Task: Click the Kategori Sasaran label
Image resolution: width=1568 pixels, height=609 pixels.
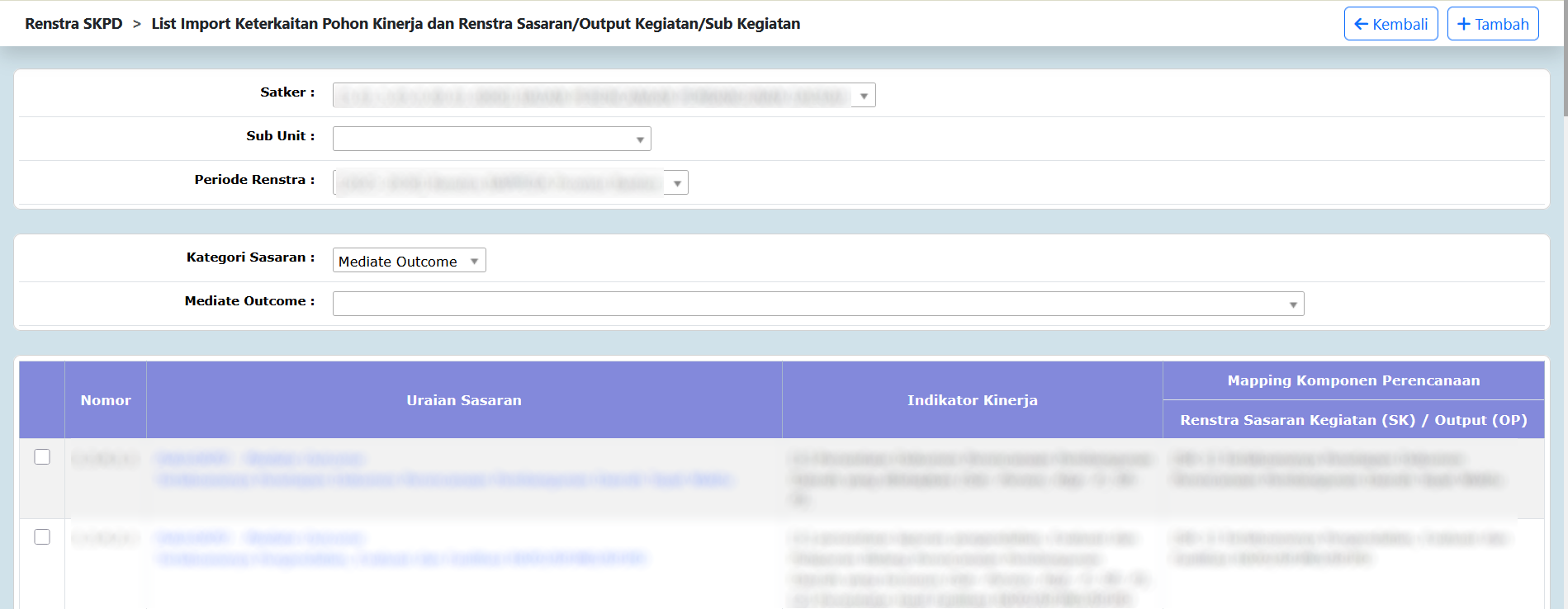Action: (x=250, y=257)
